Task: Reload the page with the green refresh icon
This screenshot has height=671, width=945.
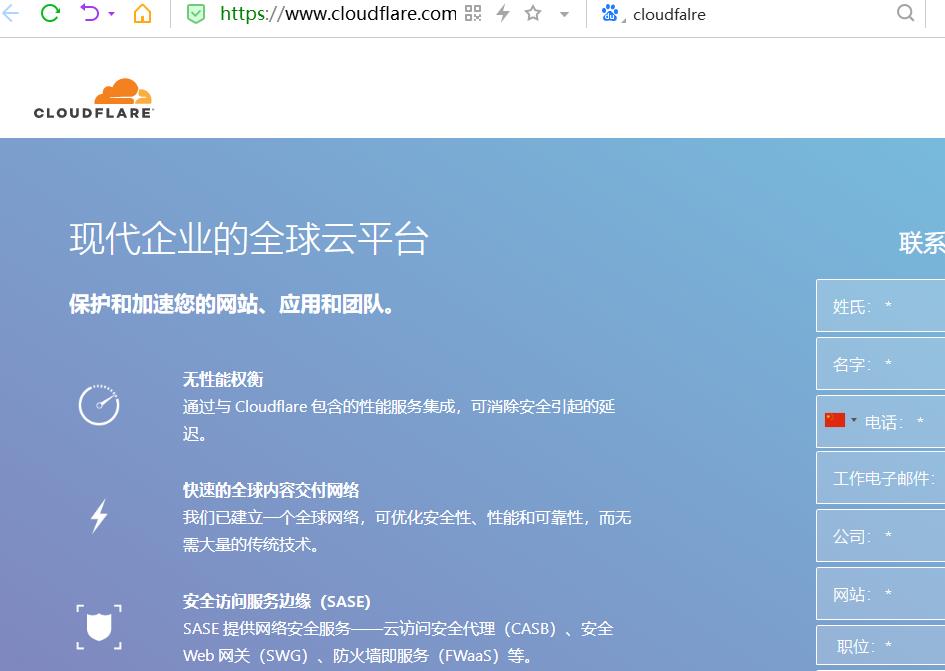Action: click(x=50, y=13)
